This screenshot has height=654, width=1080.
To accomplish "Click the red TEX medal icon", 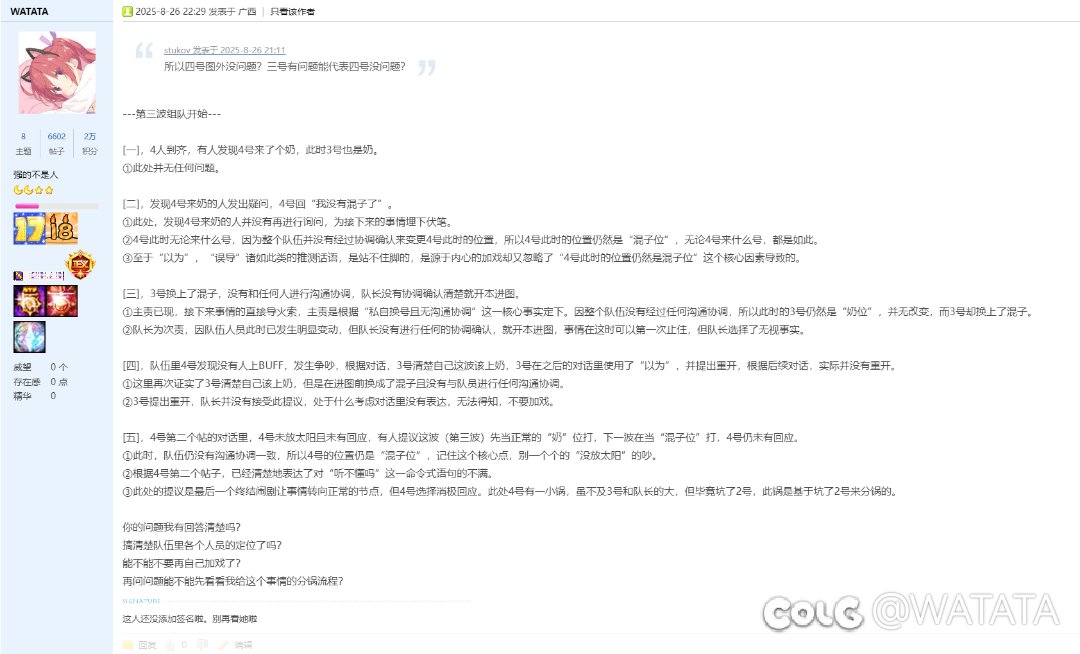I will (80, 264).
